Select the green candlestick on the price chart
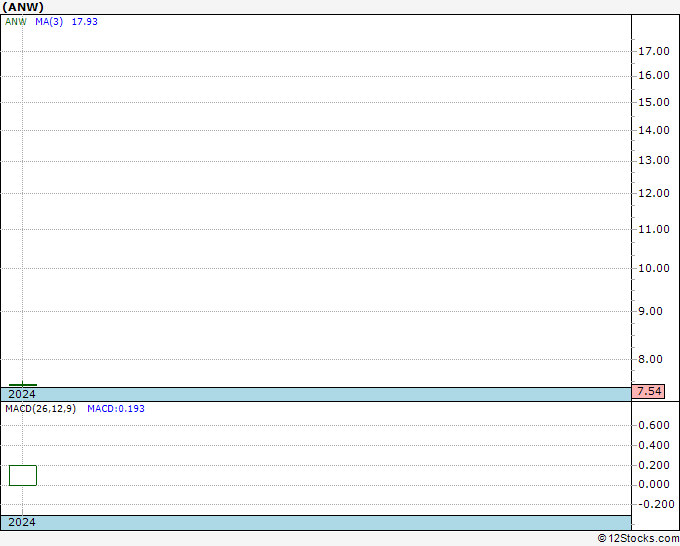This screenshot has height=546, width=680. 23,385
